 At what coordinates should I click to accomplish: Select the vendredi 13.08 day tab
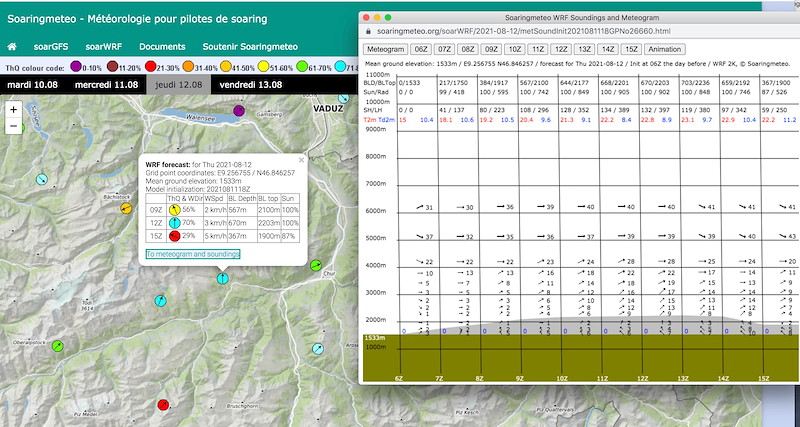251,85
